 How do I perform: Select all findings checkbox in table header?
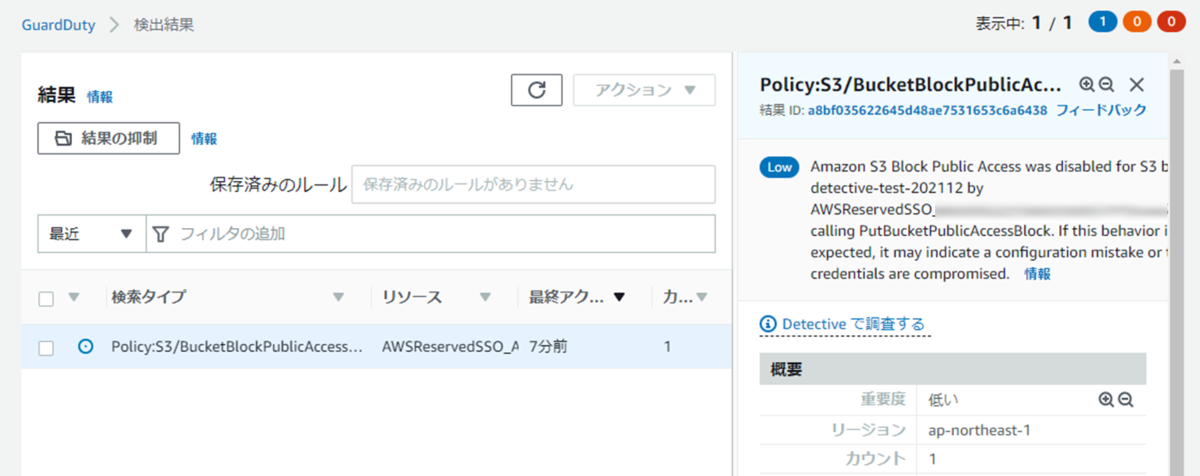coord(46,297)
